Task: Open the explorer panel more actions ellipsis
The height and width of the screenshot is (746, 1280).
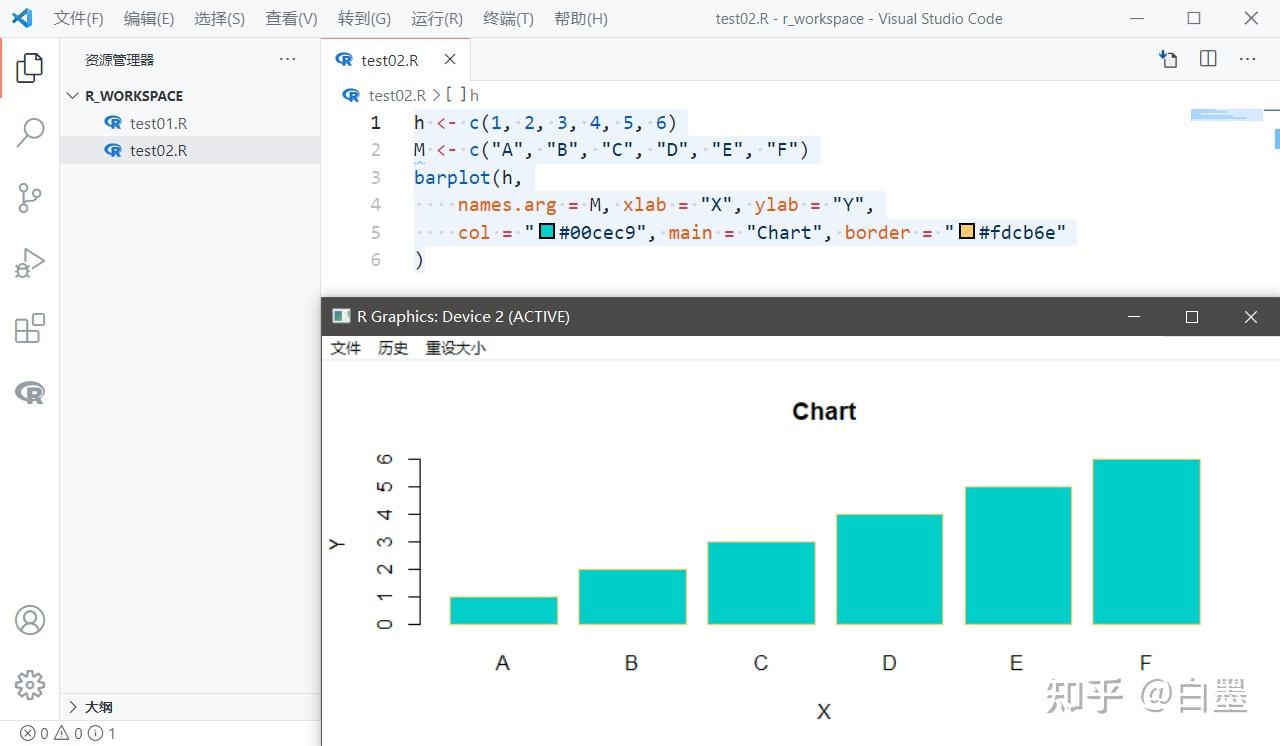Action: pyautogui.click(x=288, y=59)
